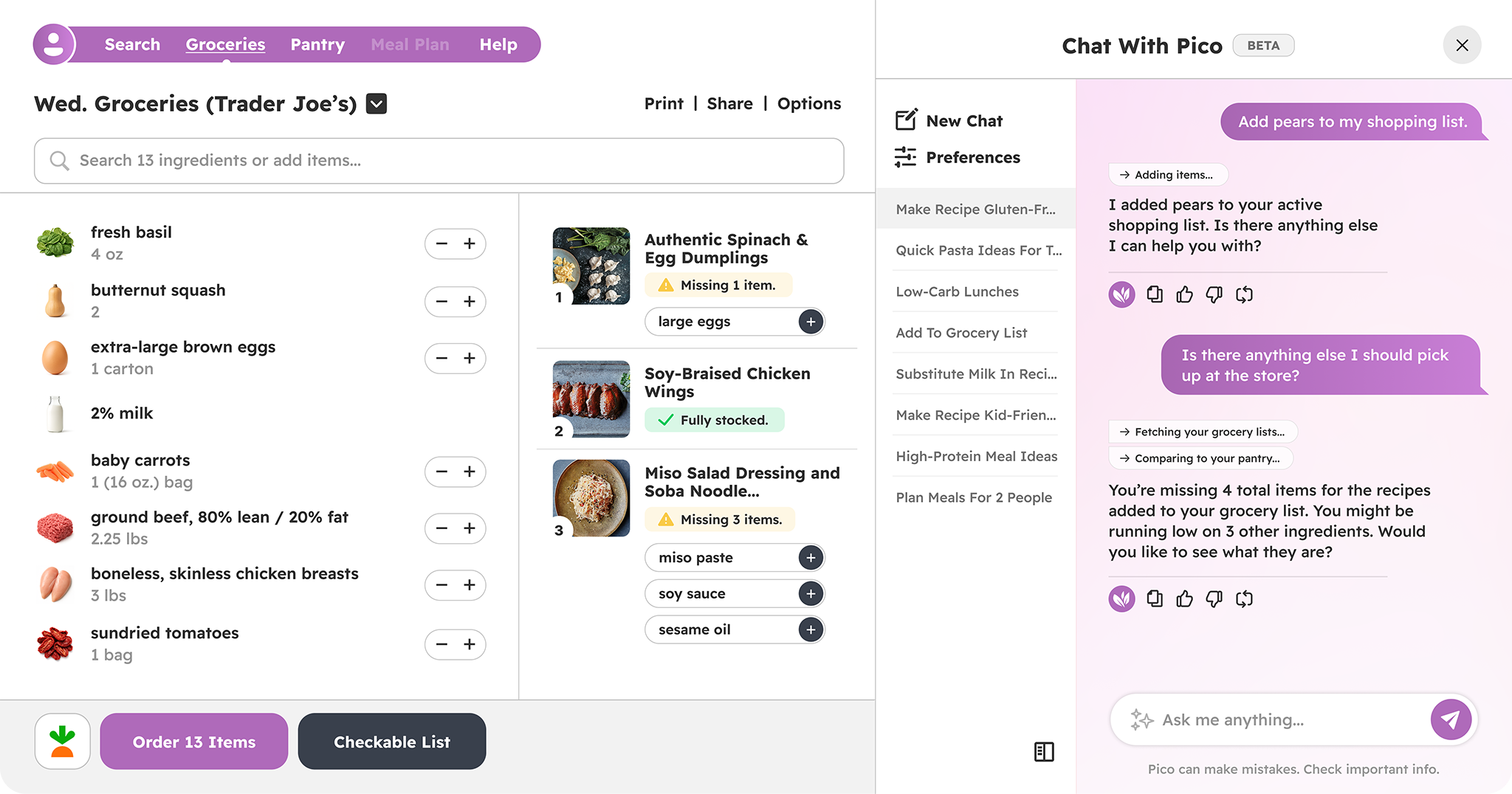
Task: Open the user profile avatar icon
Action: pyautogui.click(x=54, y=44)
